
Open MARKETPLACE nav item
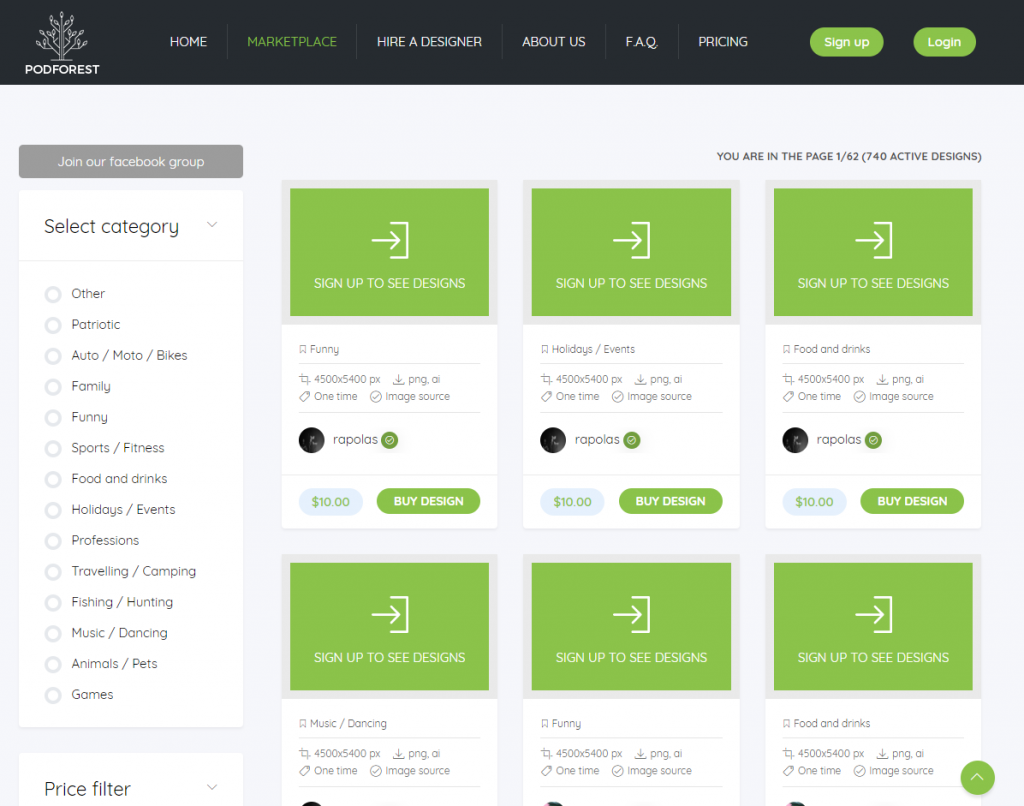coord(292,42)
